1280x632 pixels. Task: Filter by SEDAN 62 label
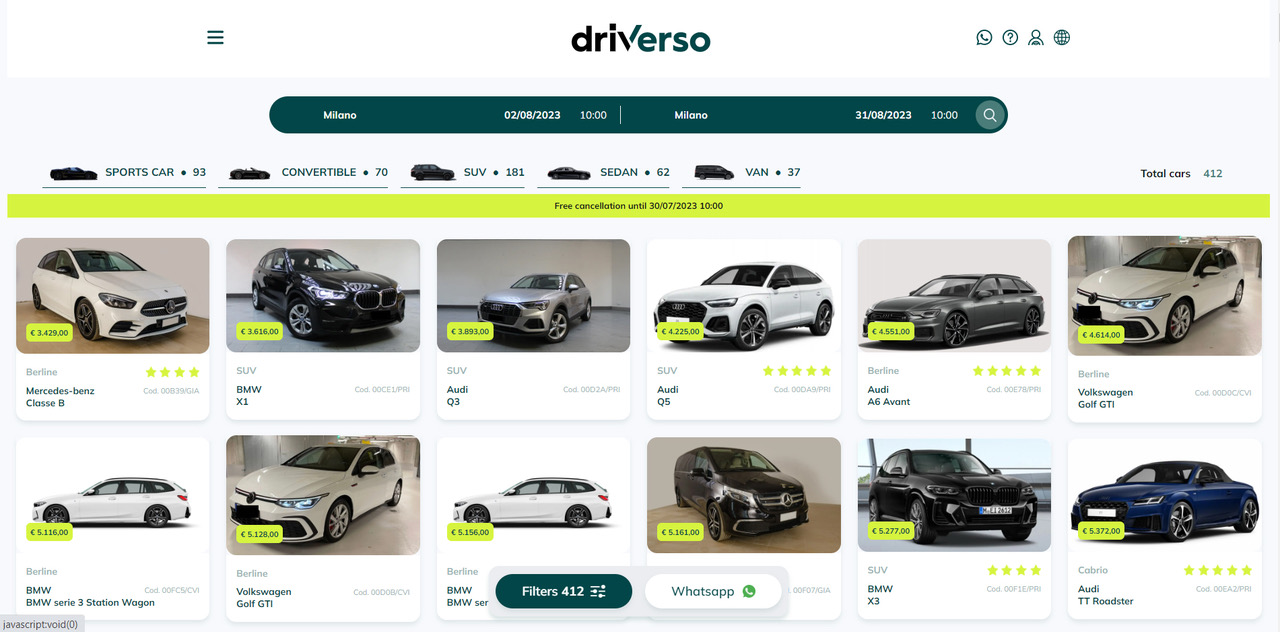point(634,172)
